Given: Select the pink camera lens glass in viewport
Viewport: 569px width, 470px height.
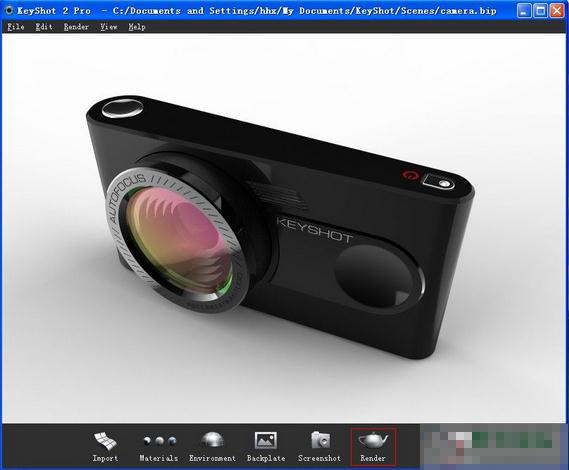Looking at the screenshot, I should 180,241.
